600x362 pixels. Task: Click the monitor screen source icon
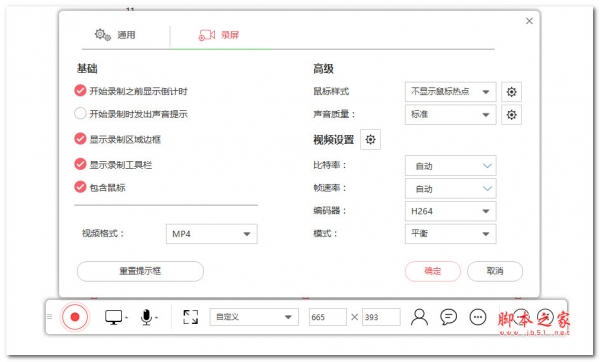pyautogui.click(x=114, y=317)
